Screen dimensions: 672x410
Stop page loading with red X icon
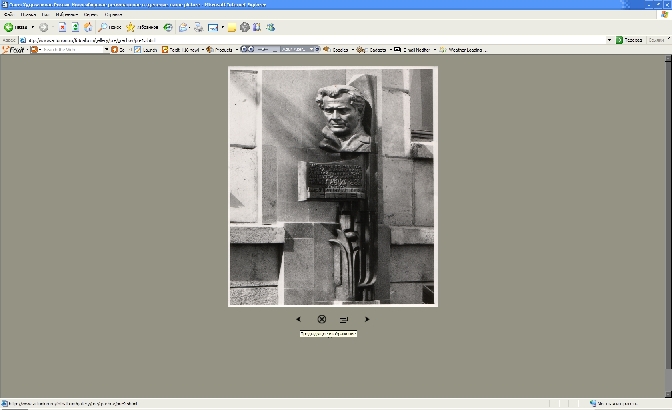point(62,27)
